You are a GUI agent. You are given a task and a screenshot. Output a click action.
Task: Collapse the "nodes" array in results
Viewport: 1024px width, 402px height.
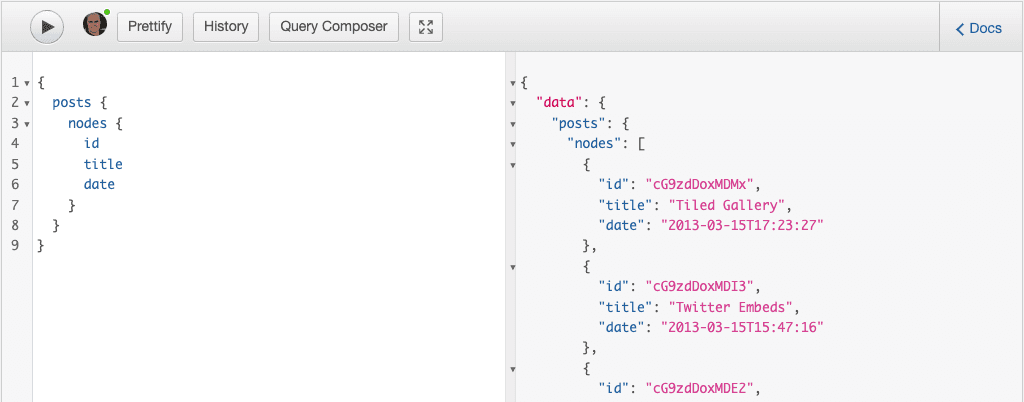[x=512, y=144]
